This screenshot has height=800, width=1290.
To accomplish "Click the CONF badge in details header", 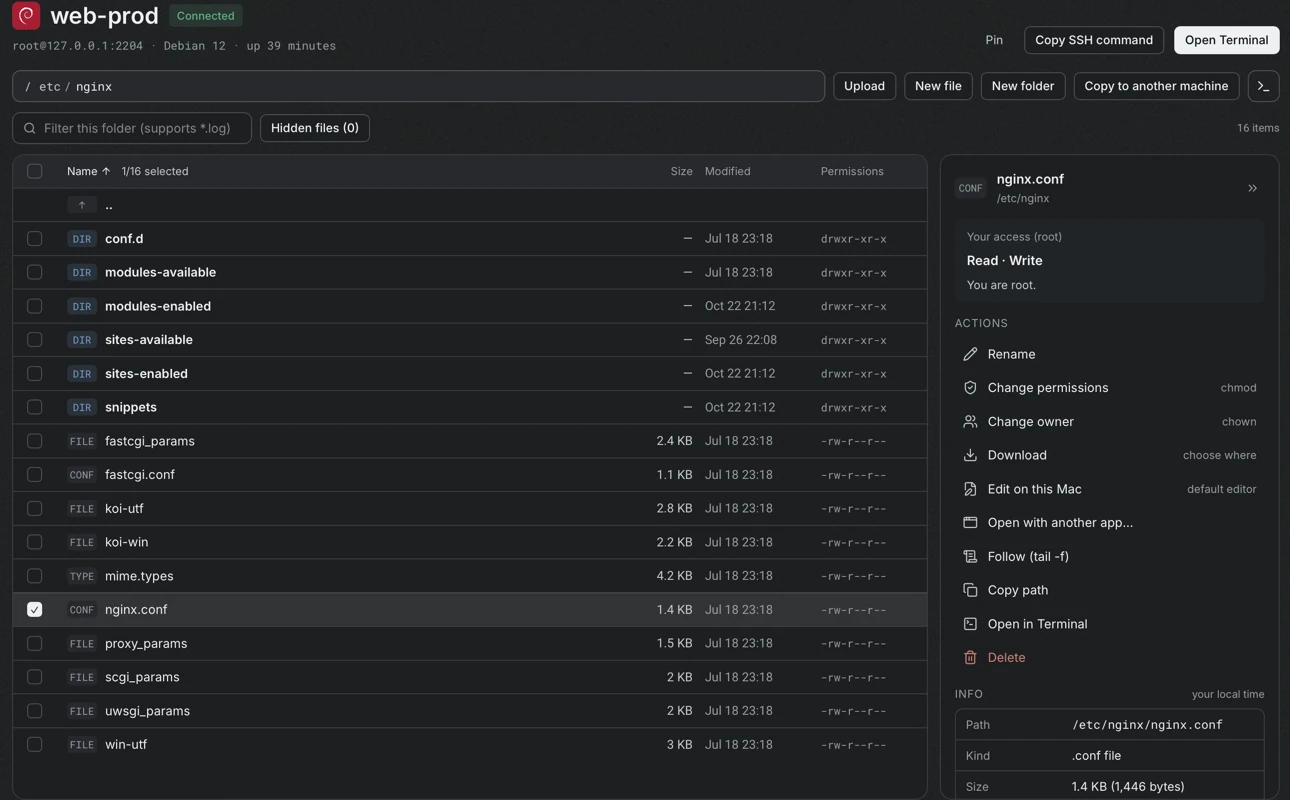I will point(970,188).
